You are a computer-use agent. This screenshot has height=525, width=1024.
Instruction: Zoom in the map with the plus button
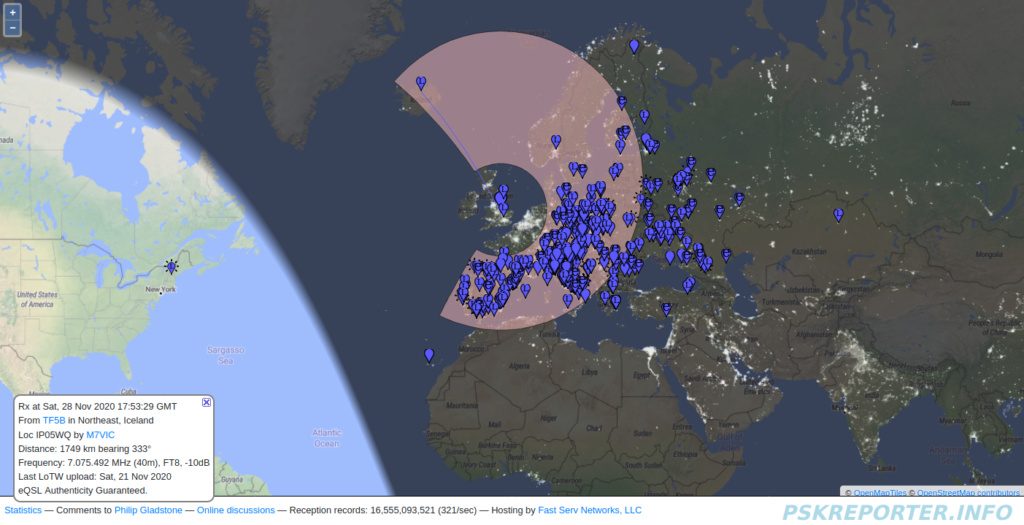[12, 12]
